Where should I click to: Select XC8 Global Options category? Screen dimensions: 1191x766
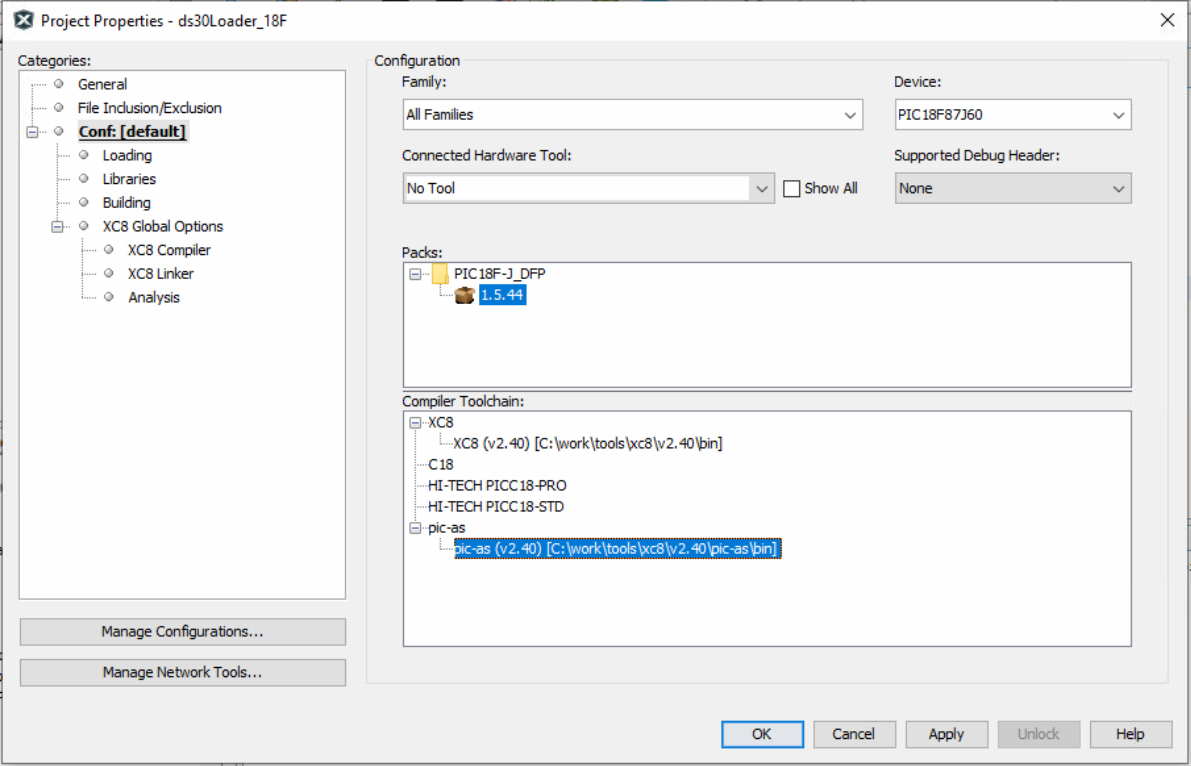click(163, 226)
